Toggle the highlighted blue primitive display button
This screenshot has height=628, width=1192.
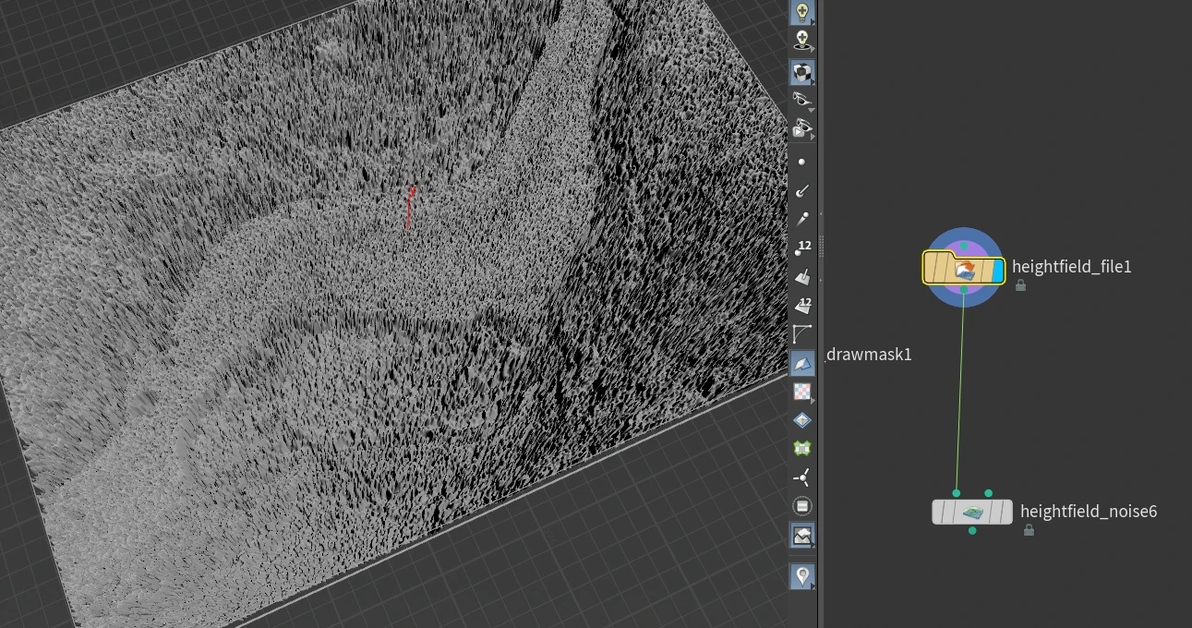tap(801, 363)
